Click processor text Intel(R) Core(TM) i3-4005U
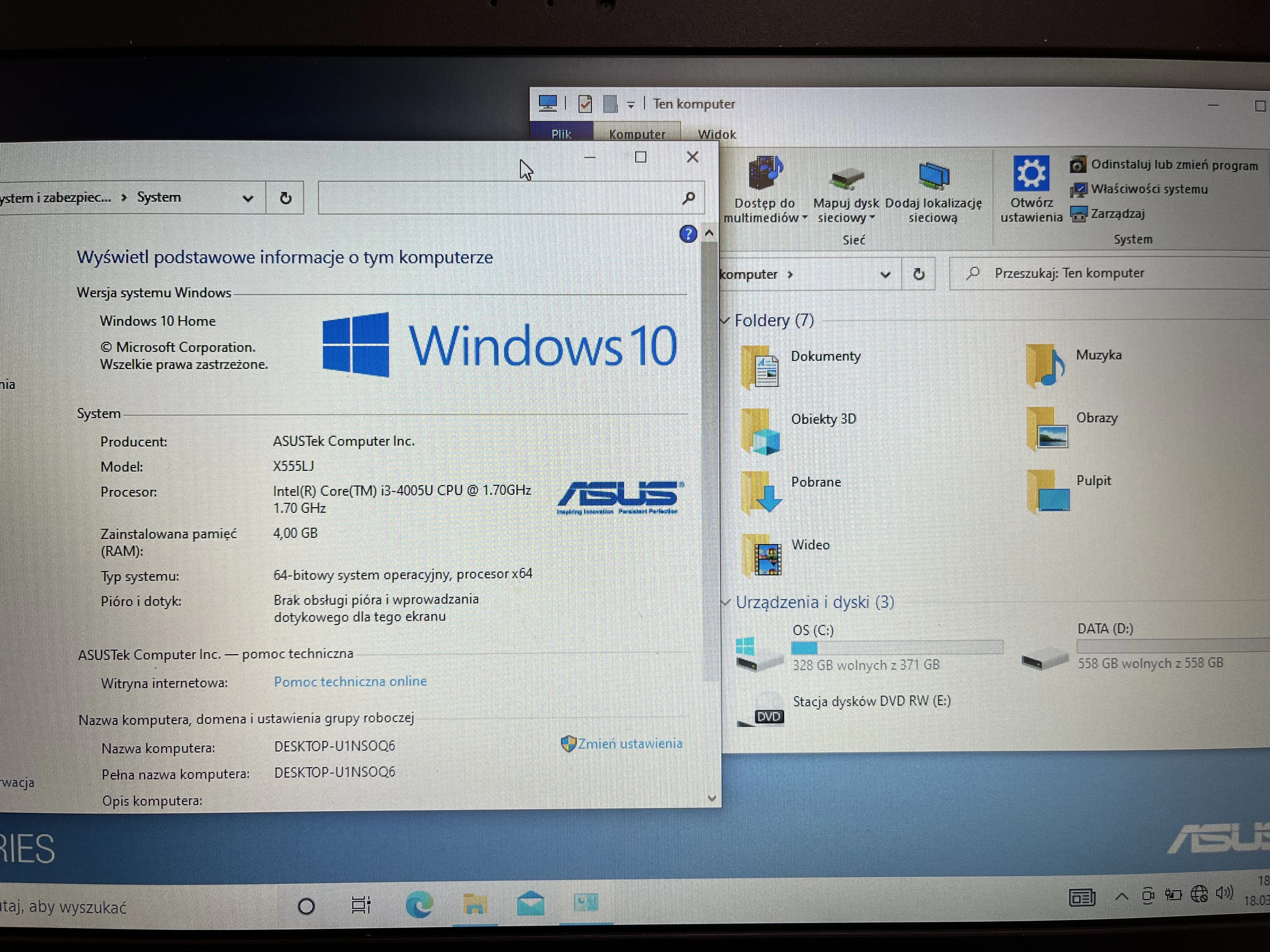 pyautogui.click(x=402, y=490)
